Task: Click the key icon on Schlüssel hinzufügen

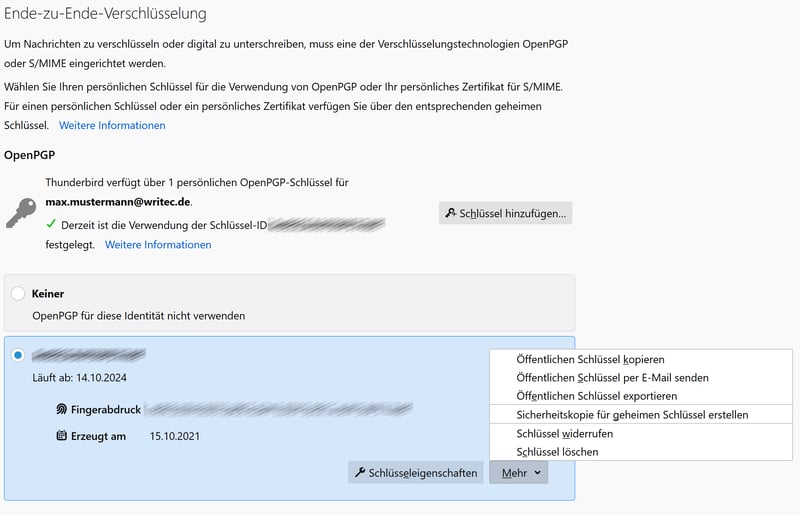Action: pyautogui.click(x=451, y=213)
